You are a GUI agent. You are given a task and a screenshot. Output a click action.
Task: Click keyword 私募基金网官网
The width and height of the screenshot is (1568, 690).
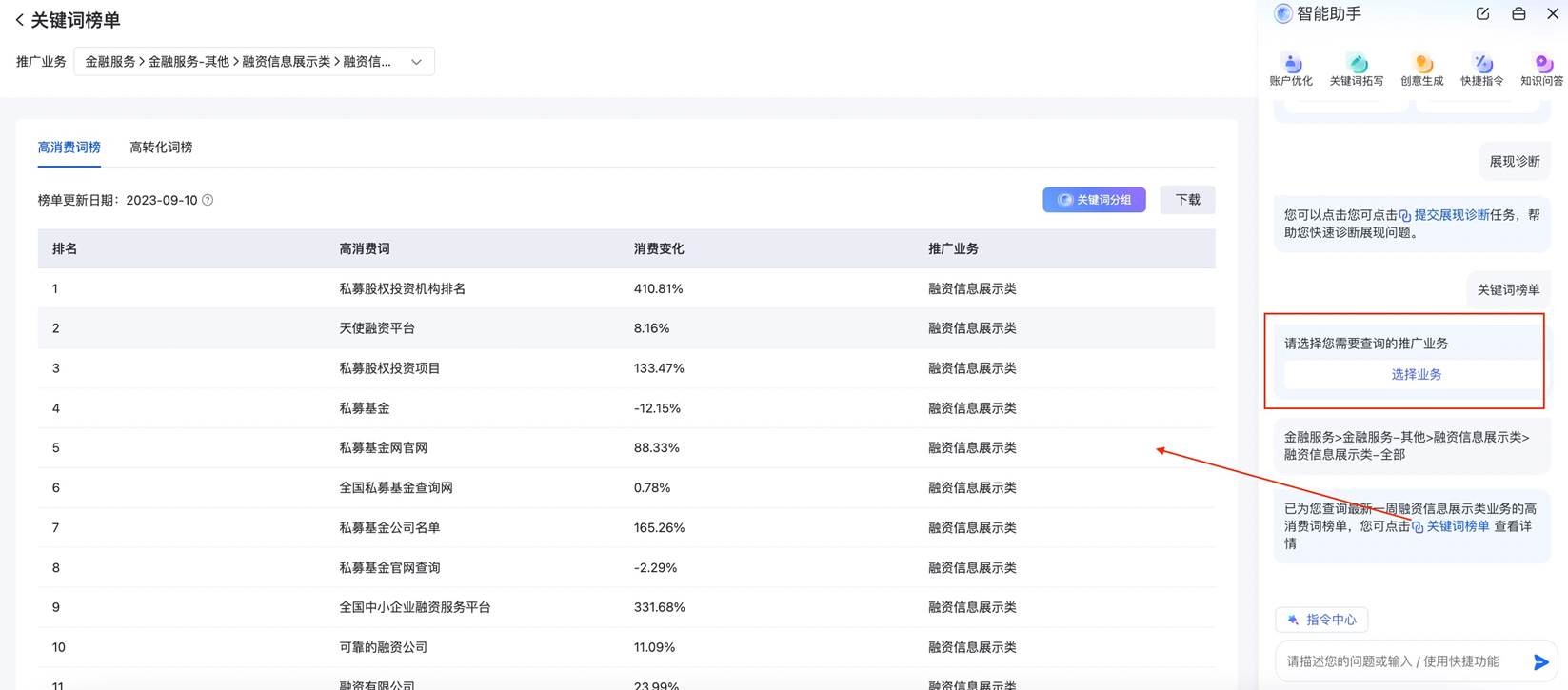click(x=384, y=448)
